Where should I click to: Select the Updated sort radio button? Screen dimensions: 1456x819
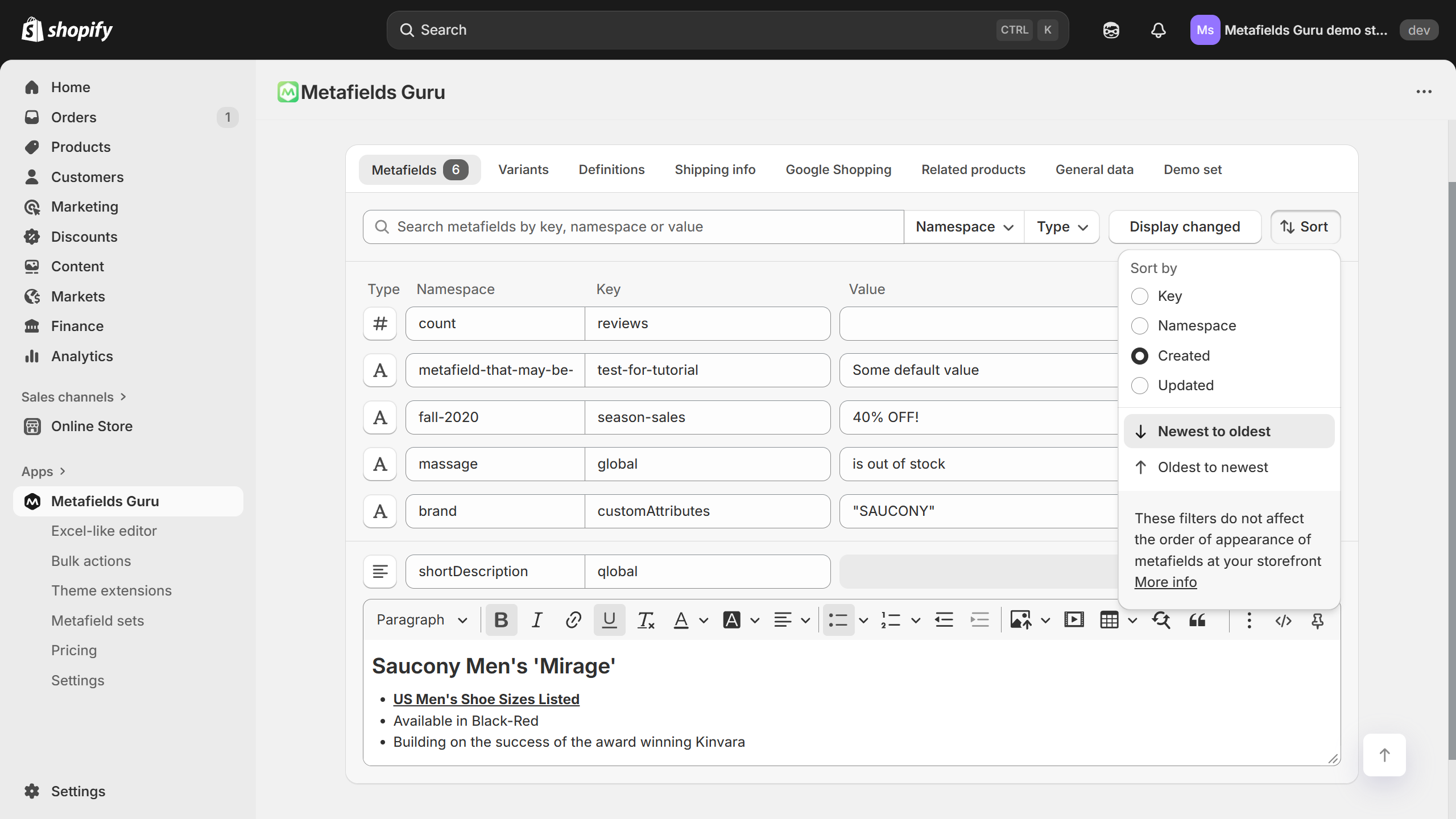(x=1139, y=386)
